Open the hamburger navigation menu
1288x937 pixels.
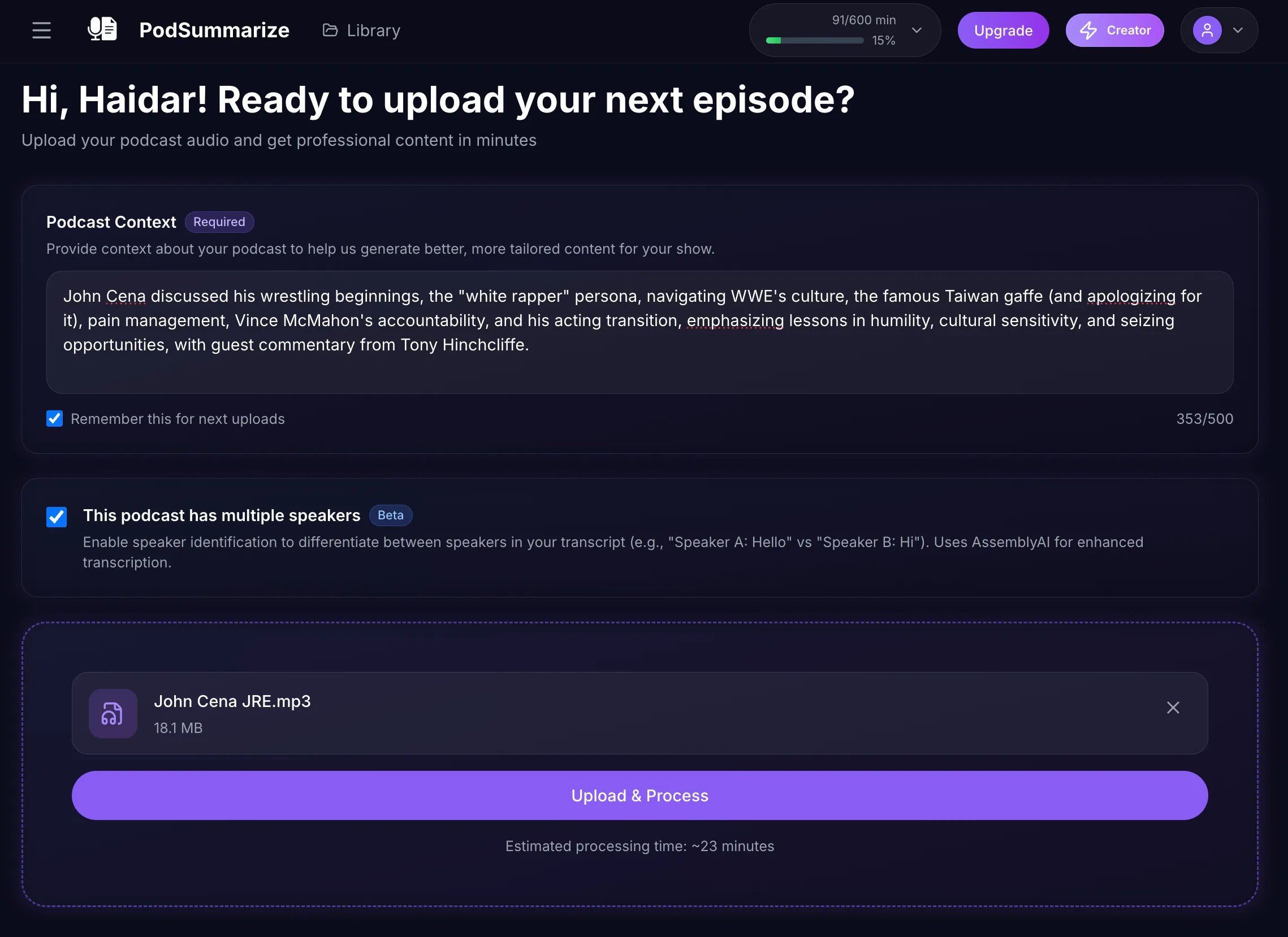click(41, 30)
